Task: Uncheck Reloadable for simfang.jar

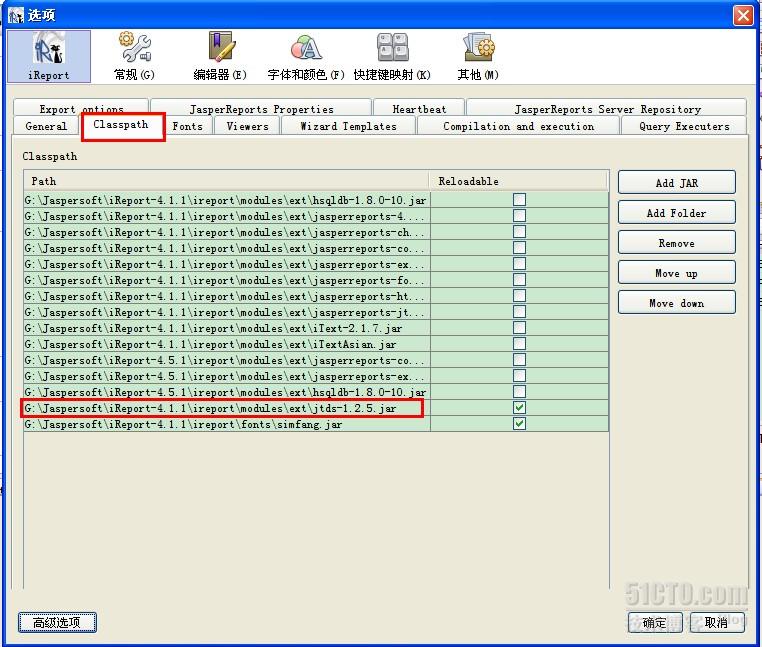Action: 520,424
